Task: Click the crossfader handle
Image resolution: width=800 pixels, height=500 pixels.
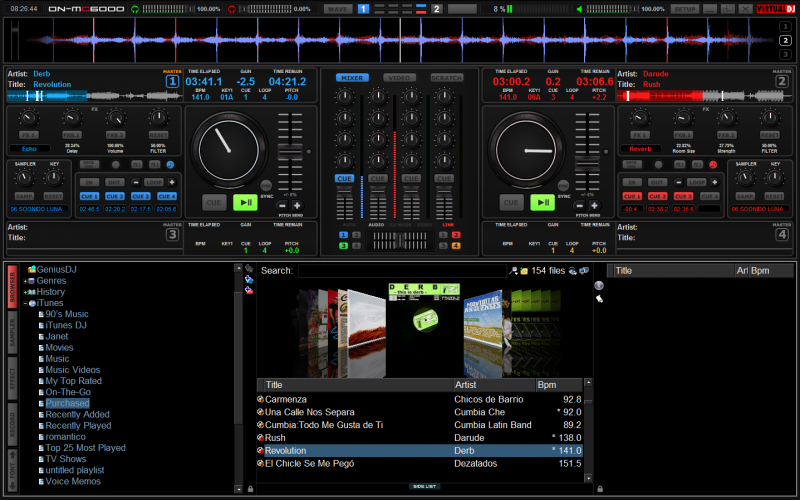Action: pos(400,241)
